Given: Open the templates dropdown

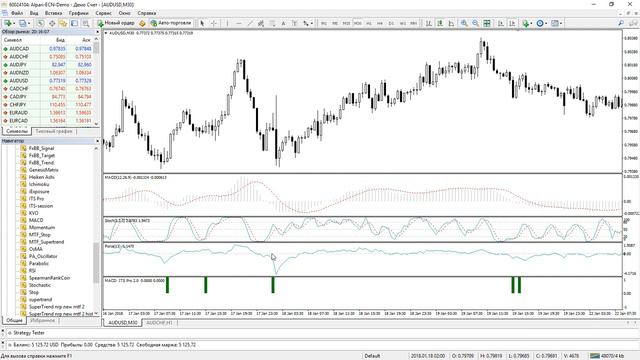Looking at the screenshot, I should click(x=557, y=23).
